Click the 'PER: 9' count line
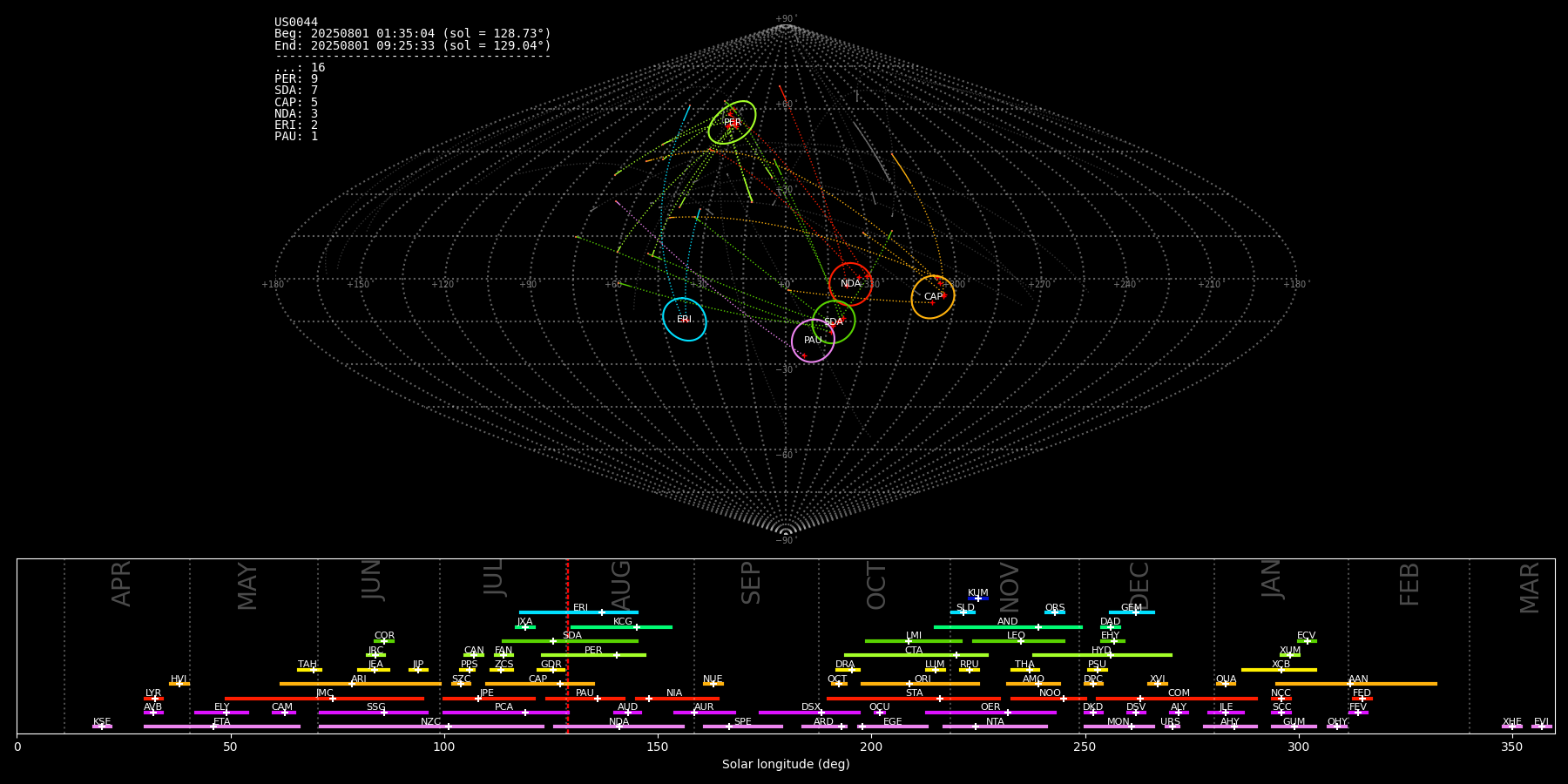This screenshot has height=784, width=1568. pos(296,79)
